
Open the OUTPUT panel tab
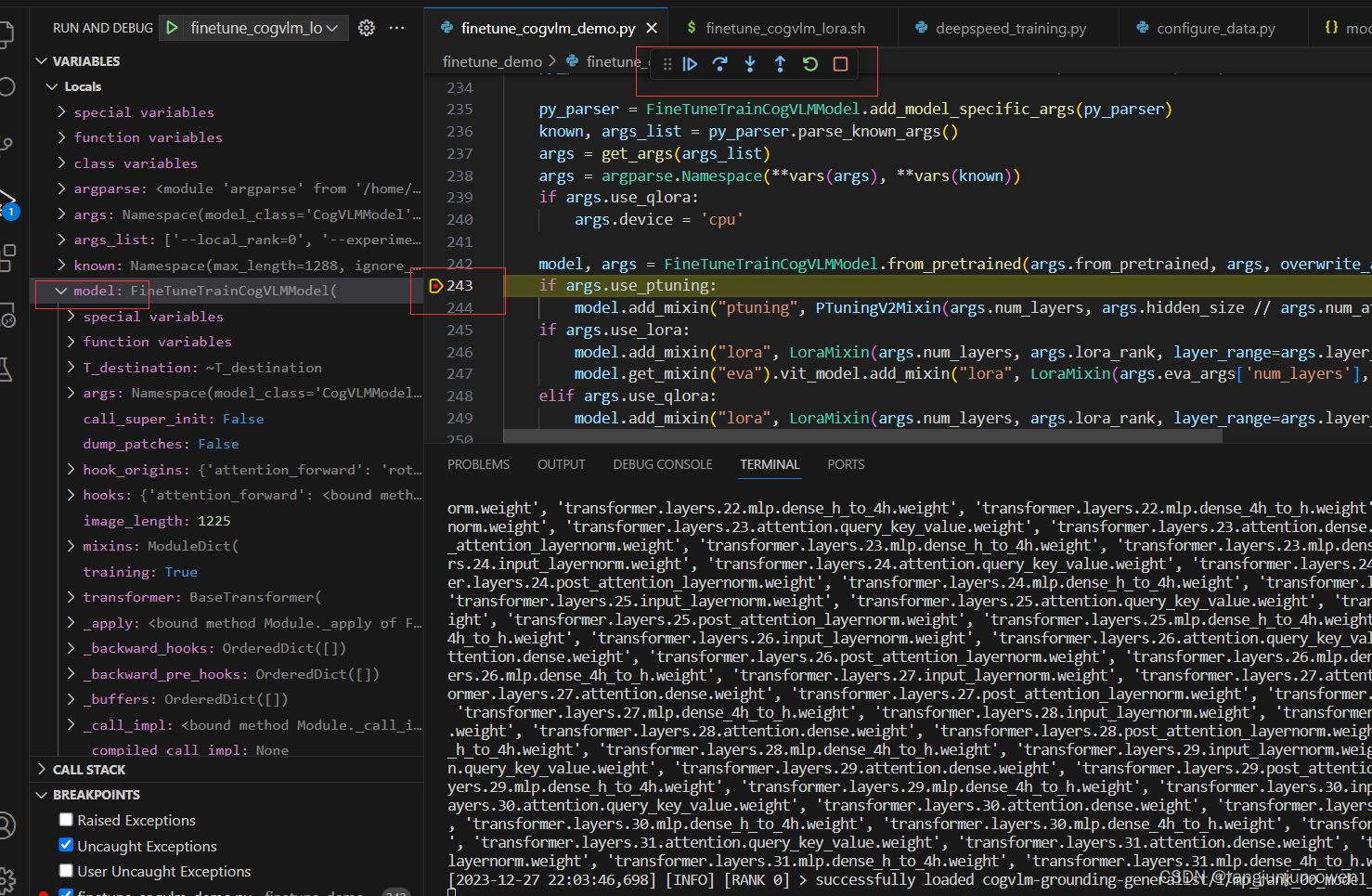tap(562, 464)
